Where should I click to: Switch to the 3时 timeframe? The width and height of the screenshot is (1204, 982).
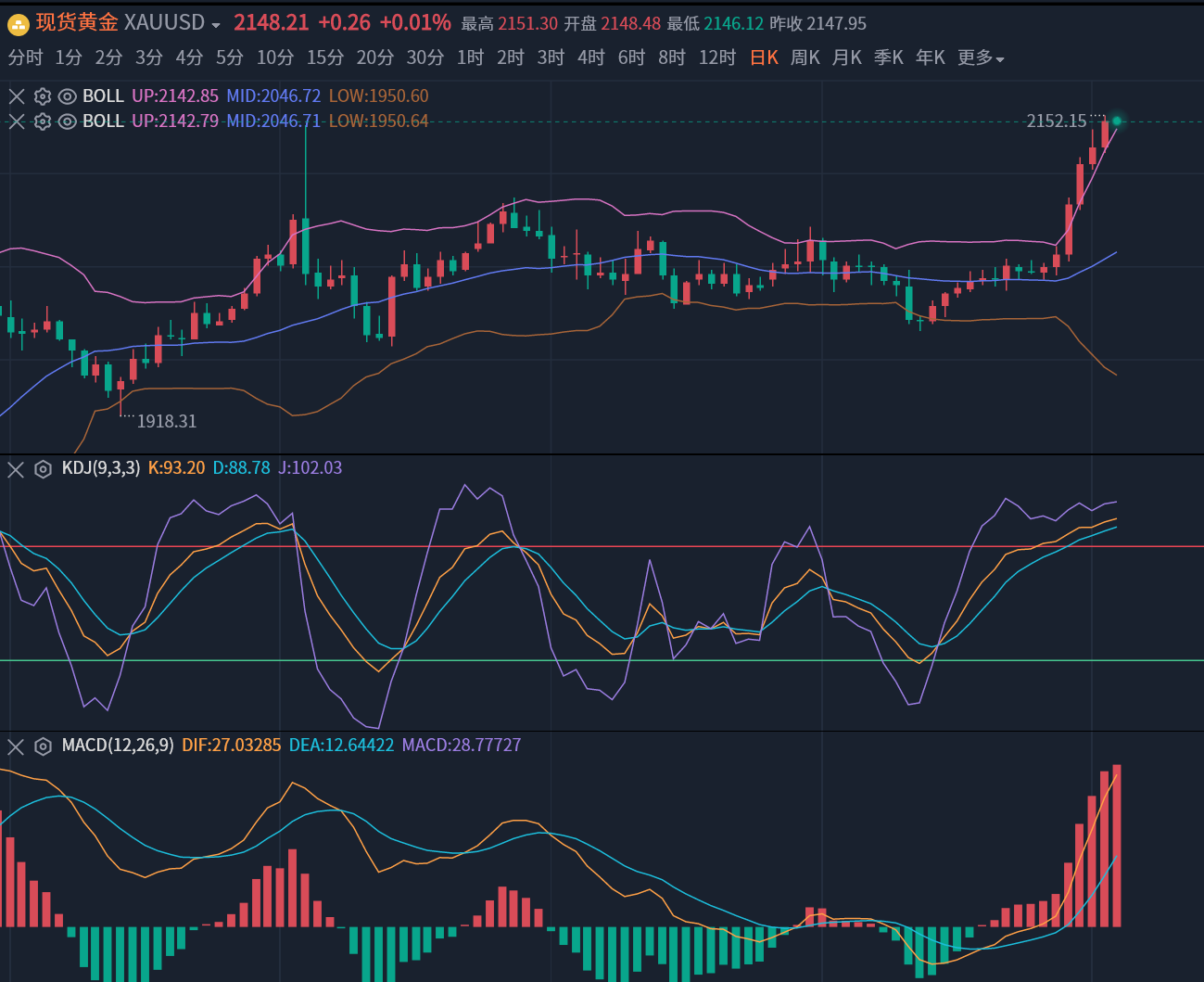tap(551, 58)
